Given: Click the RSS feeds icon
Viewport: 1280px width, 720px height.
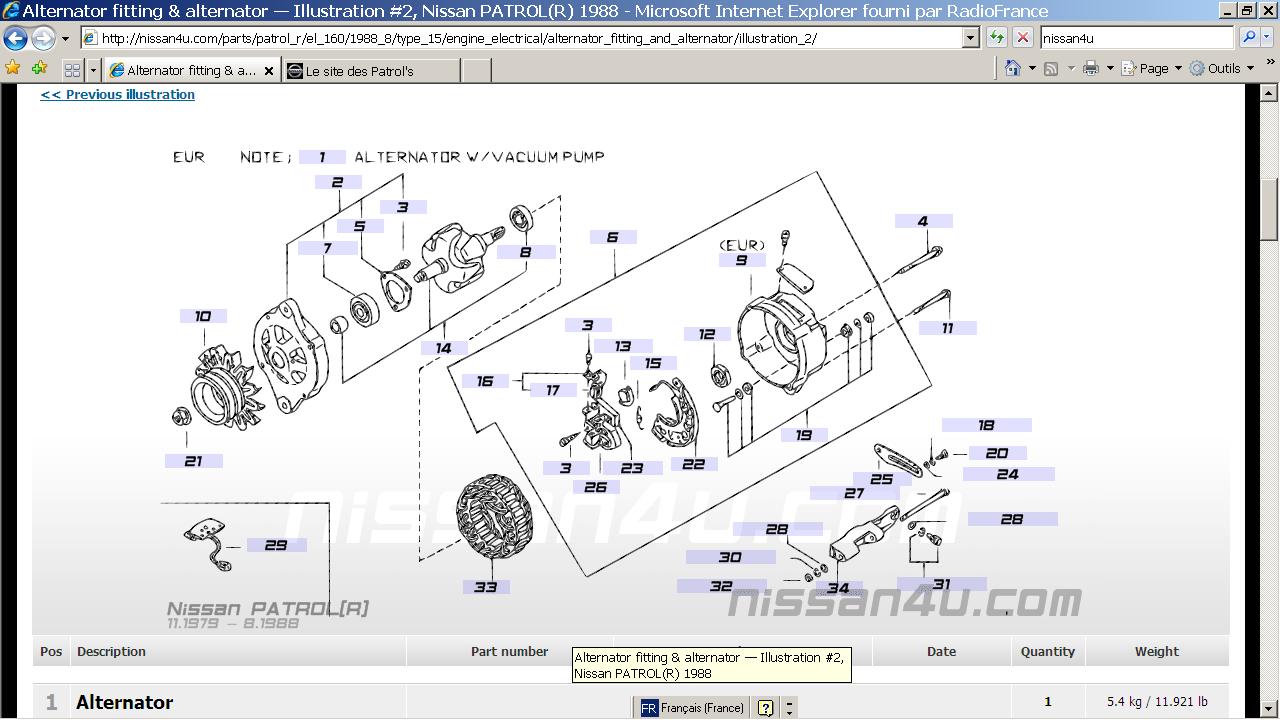Looking at the screenshot, I should coord(1051,68).
